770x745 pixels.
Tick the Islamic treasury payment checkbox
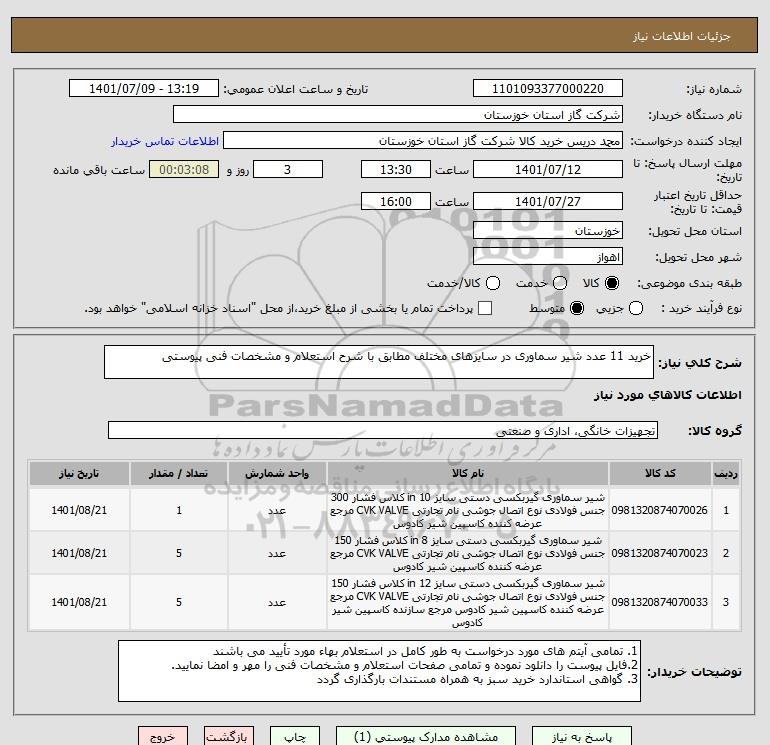[485, 308]
